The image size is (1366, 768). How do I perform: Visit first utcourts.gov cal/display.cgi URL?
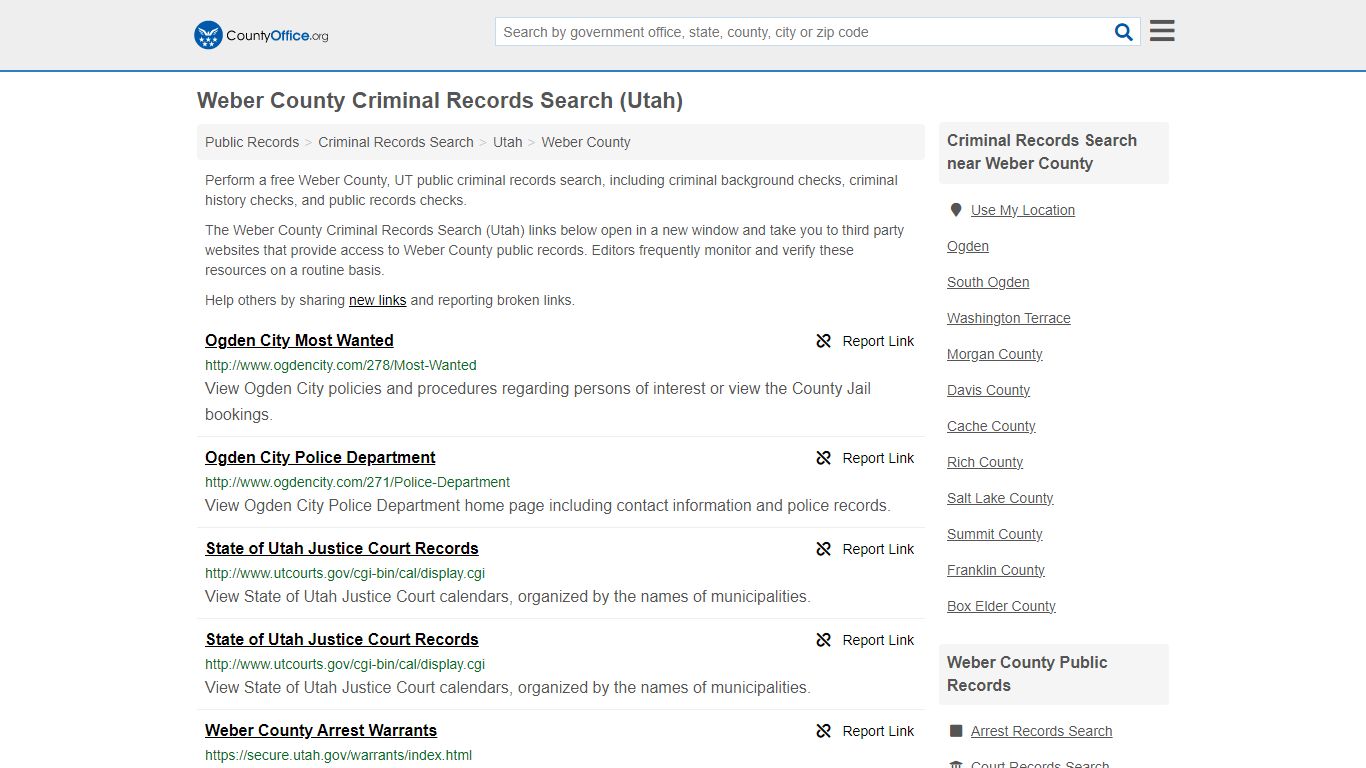345,573
